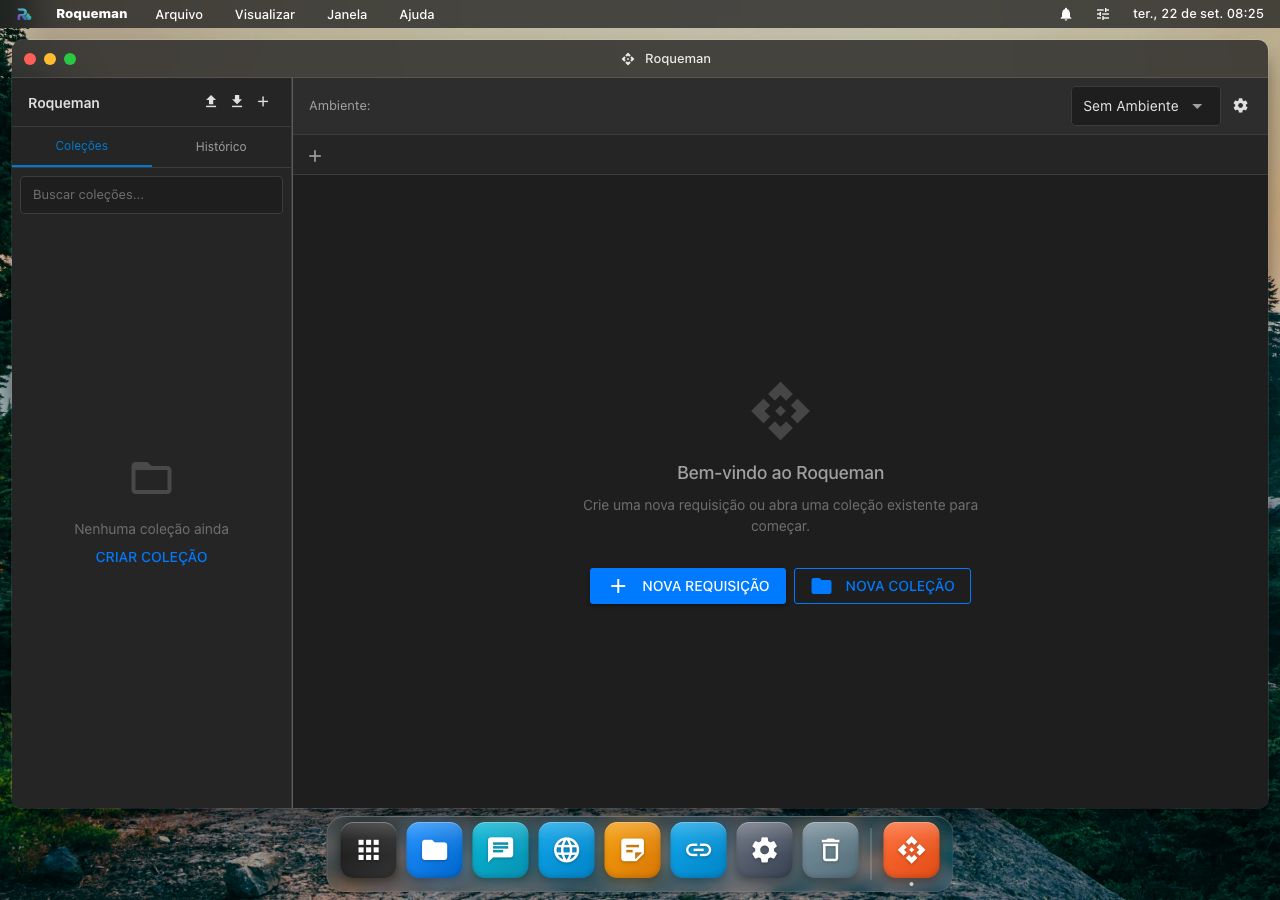
Task: Expand the Sem Ambiente dropdown
Action: (x=1145, y=106)
